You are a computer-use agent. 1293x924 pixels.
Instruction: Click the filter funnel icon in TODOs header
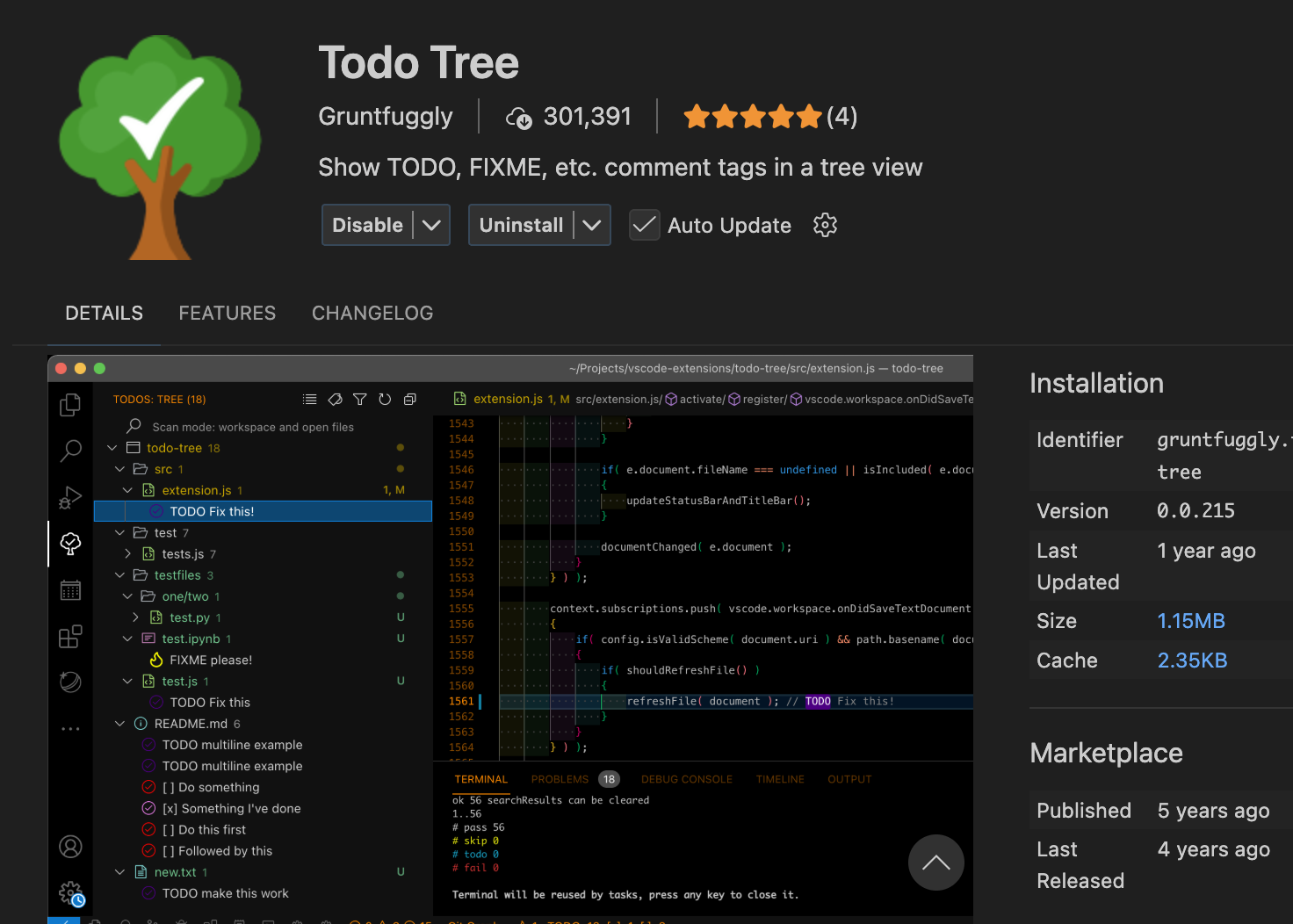tap(360, 400)
